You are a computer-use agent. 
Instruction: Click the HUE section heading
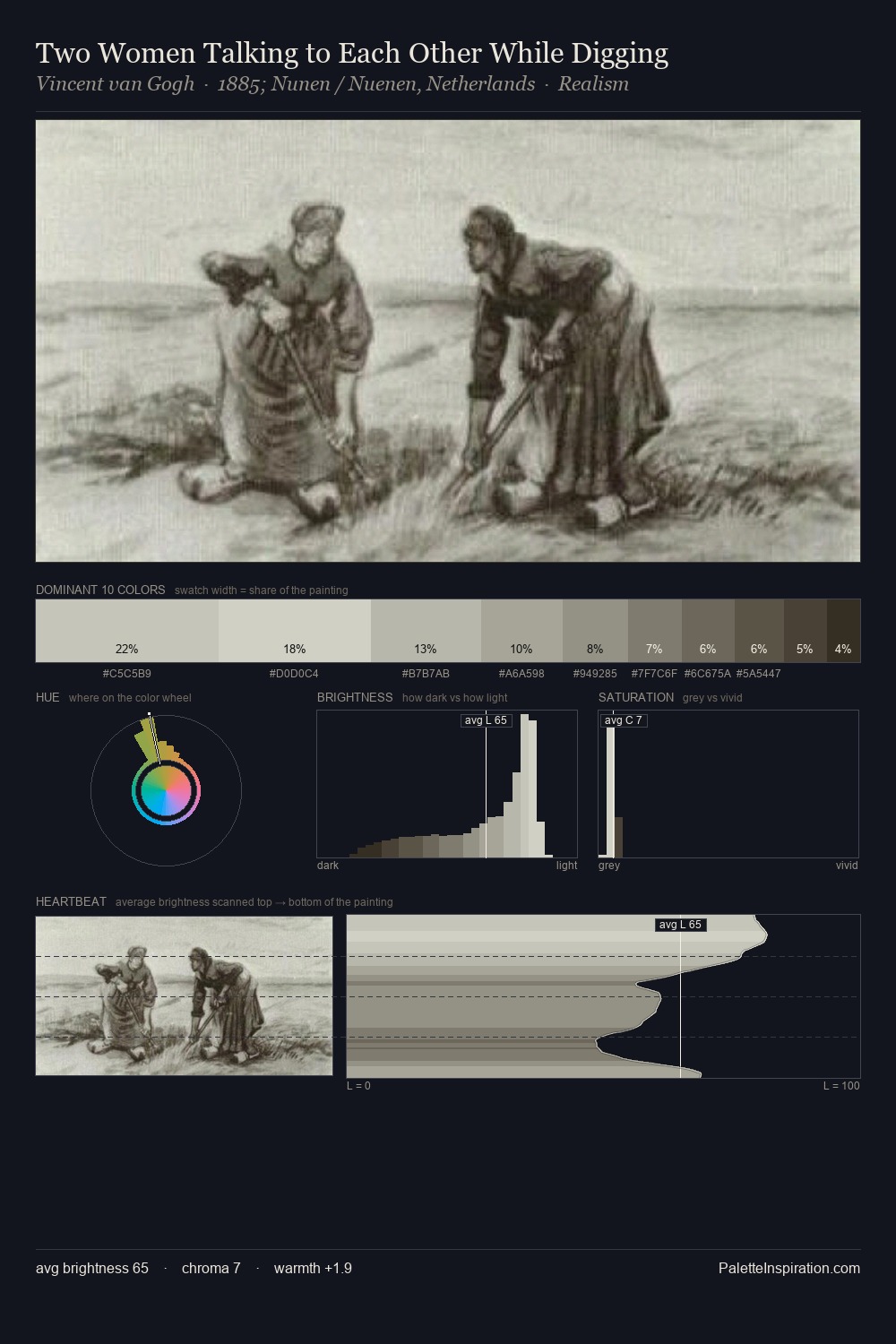point(47,698)
